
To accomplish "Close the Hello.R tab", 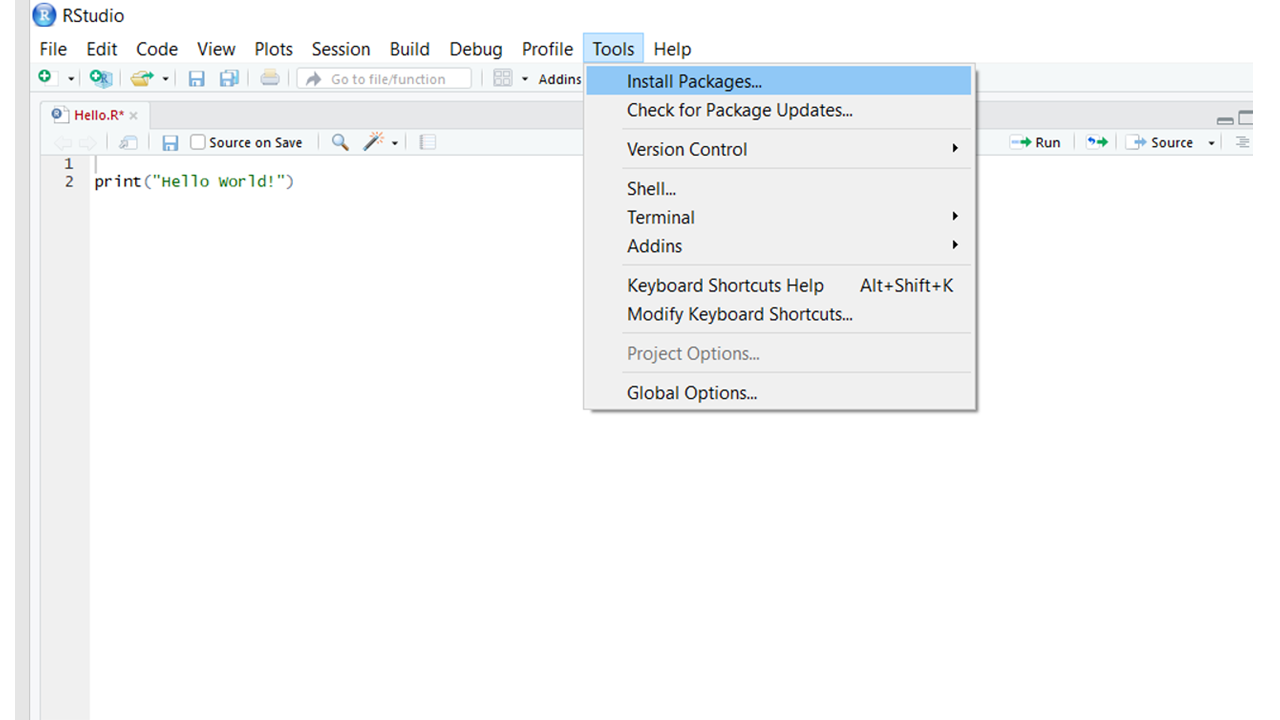I will pyautogui.click(x=133, y=116).
